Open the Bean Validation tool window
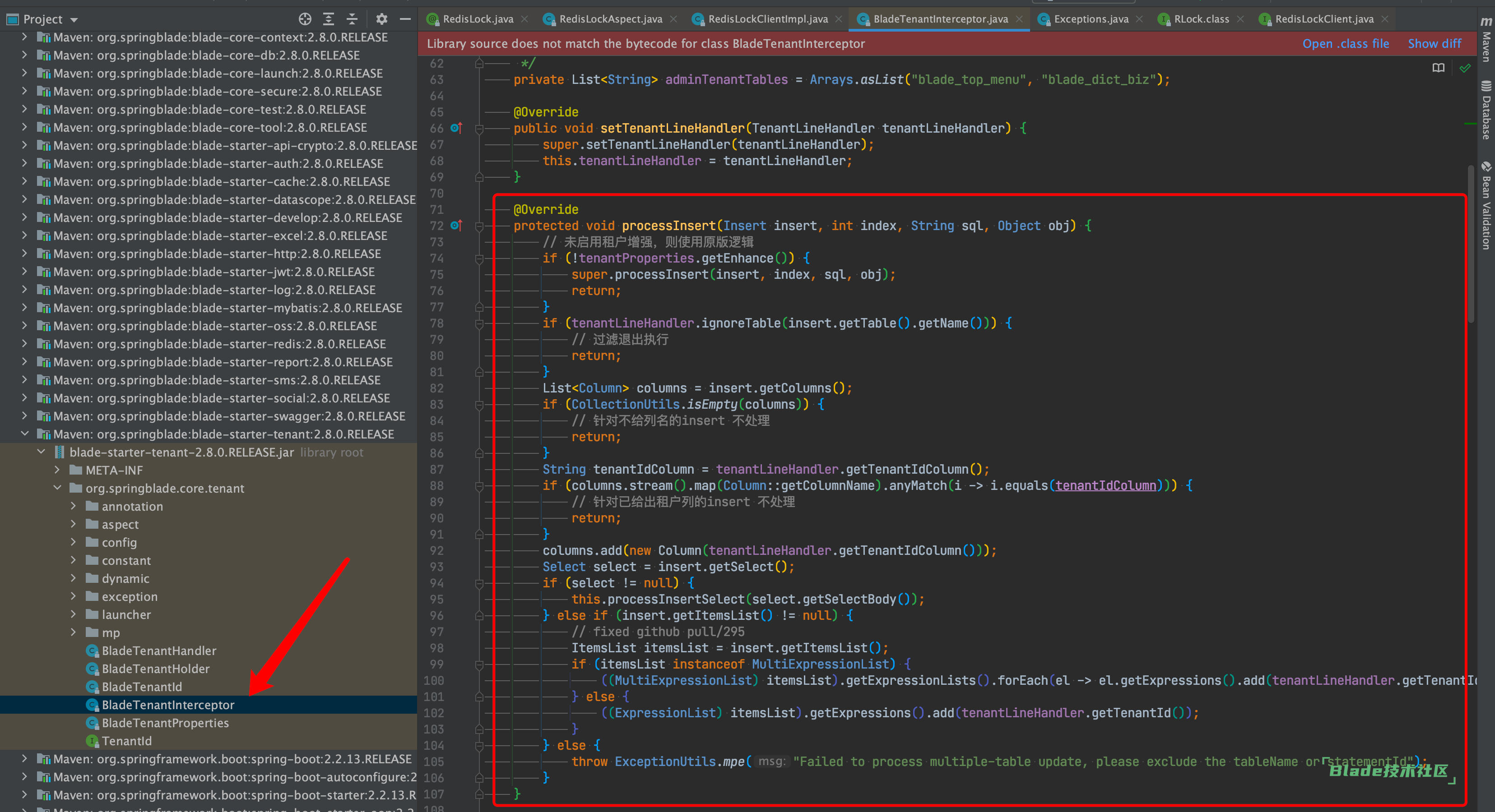This screenshot has height=812, width=1495. click(1486, 205)
